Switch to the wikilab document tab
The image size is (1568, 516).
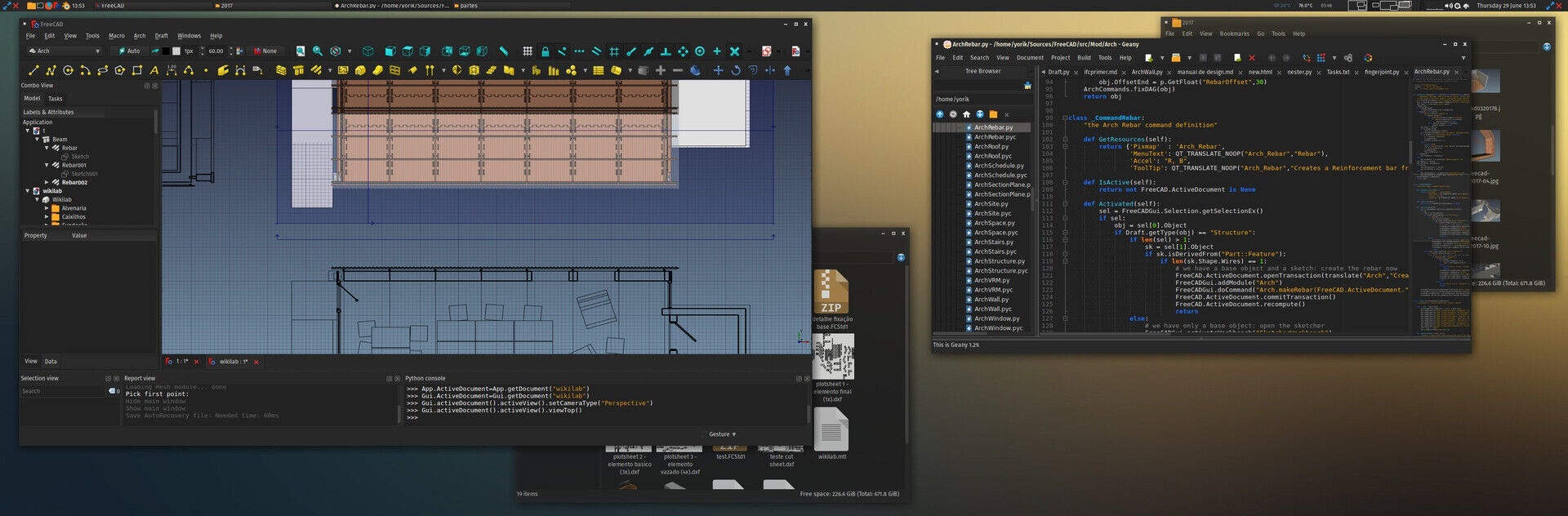pyautogui.click(x=233, y=362)
